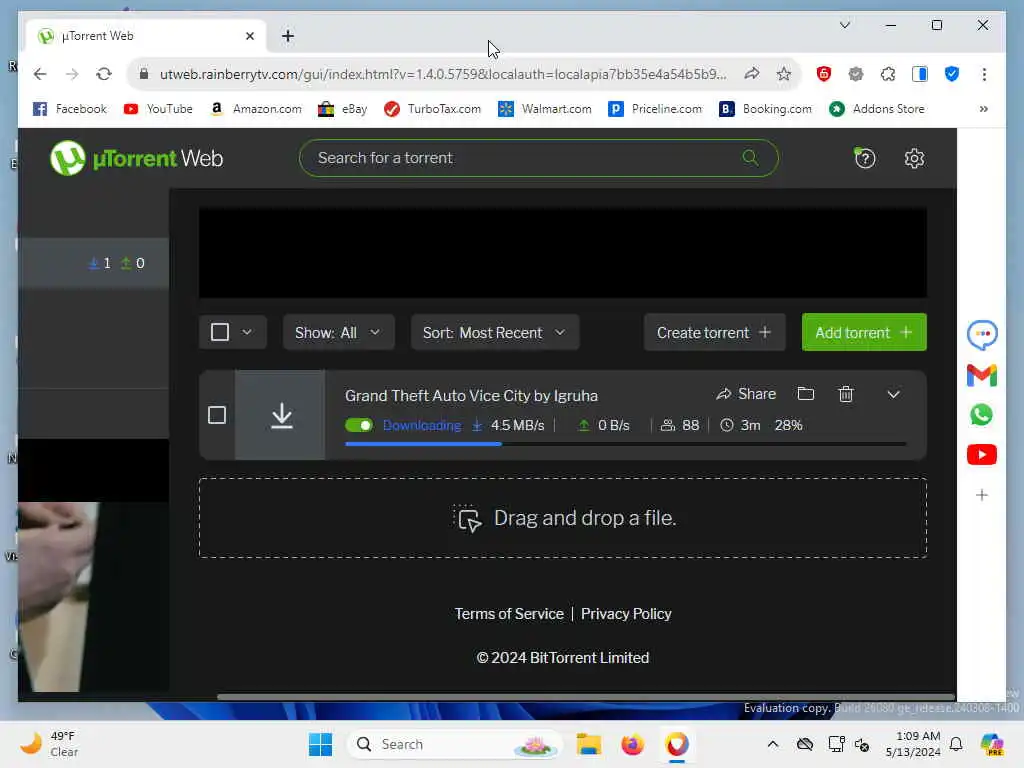Check the Grand Theft Auto torrent checkbox
The width and height of the screenshot is (1024, 768).
[x=217, y=415]
